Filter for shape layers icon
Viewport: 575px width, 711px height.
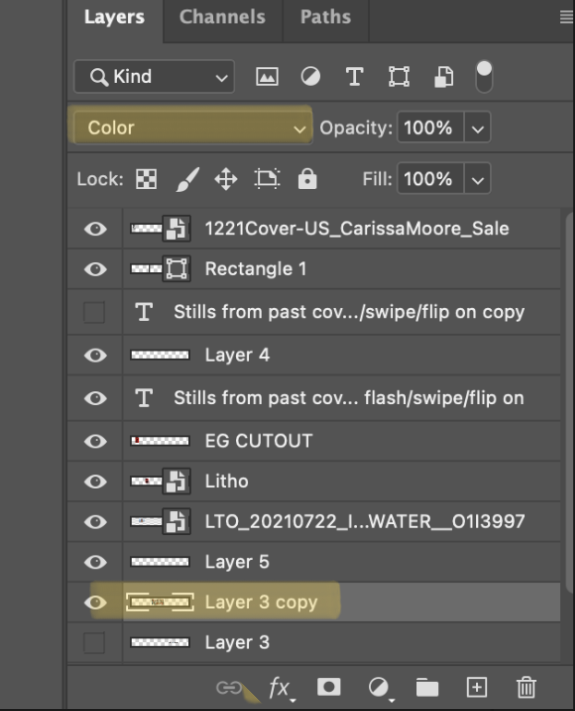[399, 77]
